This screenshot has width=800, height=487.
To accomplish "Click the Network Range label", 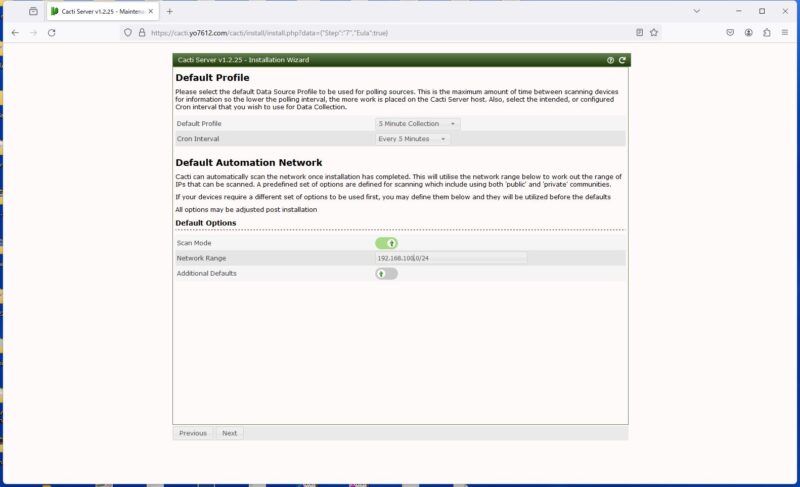I will coord(201,259).
